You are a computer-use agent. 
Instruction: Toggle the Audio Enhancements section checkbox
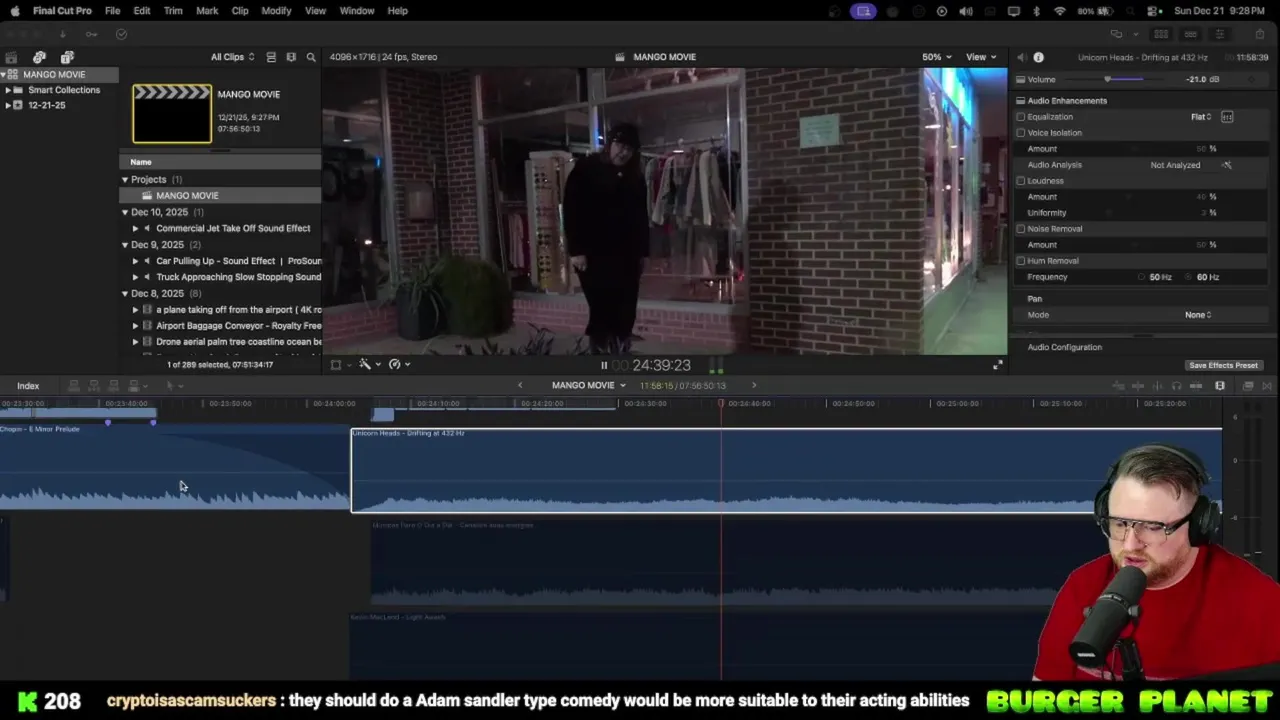point(1021,101)
